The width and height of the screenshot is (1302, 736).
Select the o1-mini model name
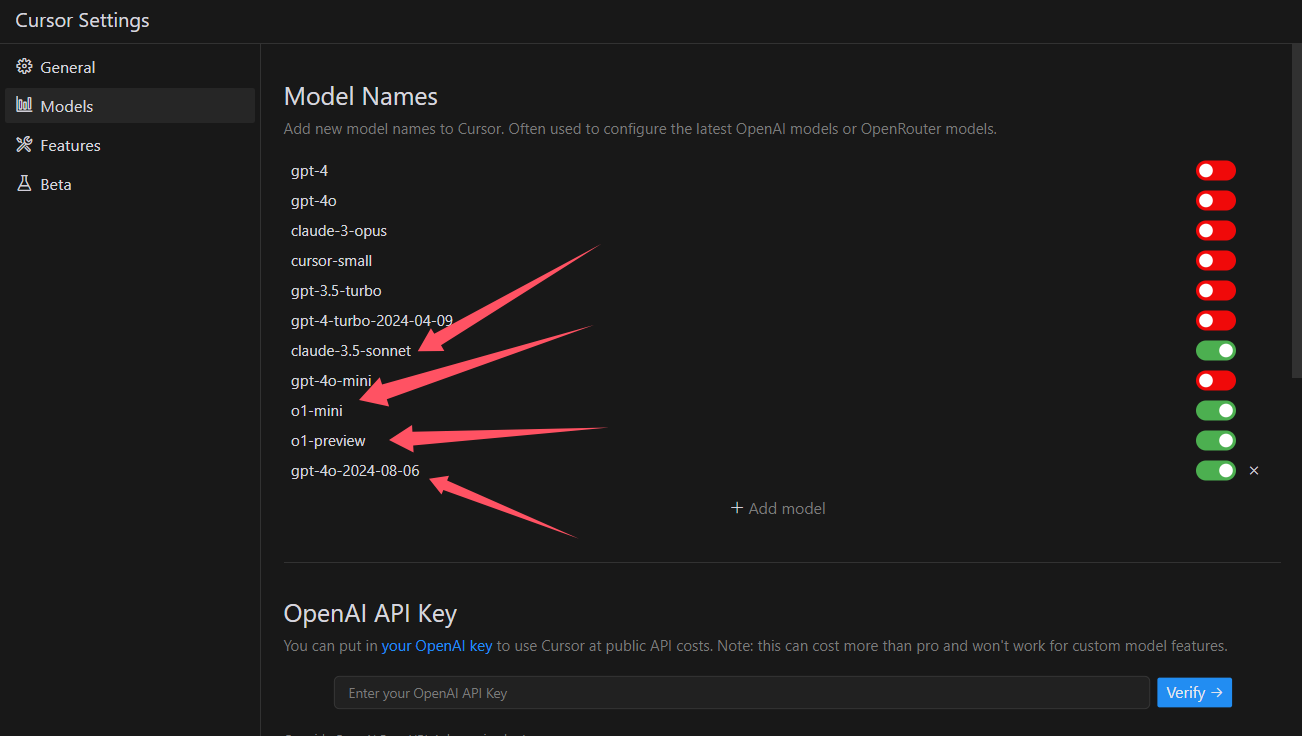[x=317, y=411]
